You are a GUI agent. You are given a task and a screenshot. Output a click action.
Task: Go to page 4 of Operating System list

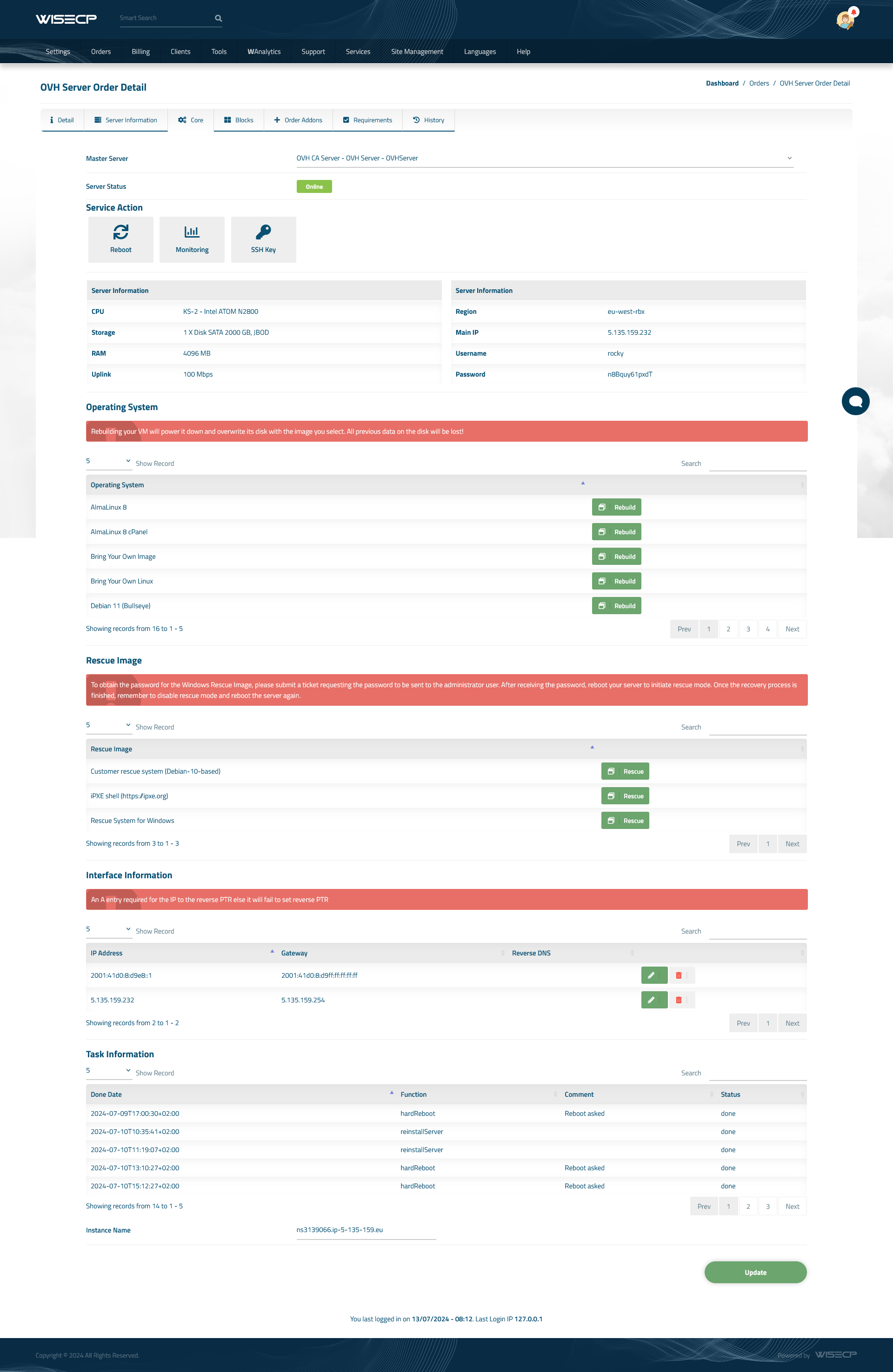click(x=768, y=629)
